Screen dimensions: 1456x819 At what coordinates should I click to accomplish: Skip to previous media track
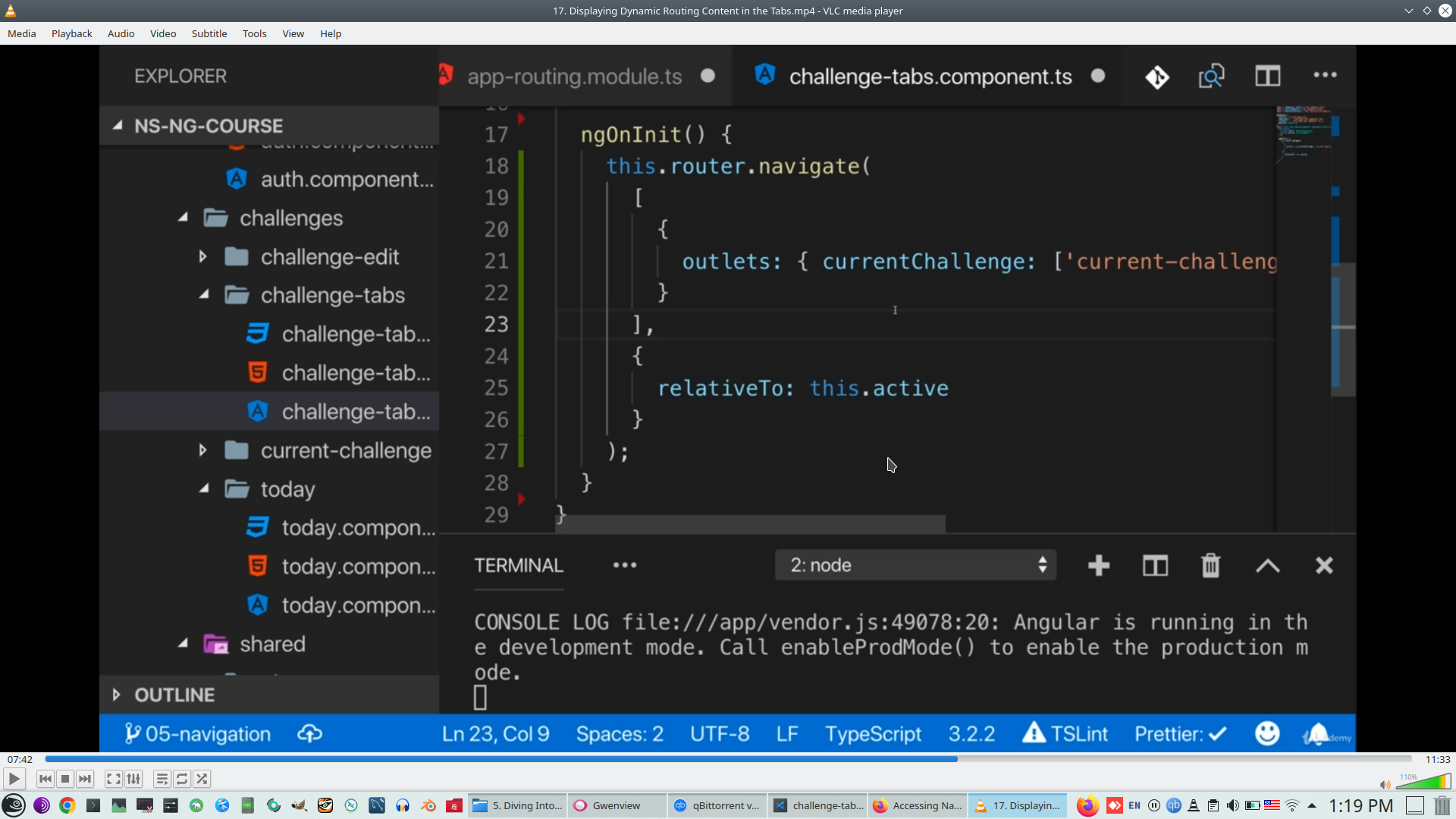point(45,779)
